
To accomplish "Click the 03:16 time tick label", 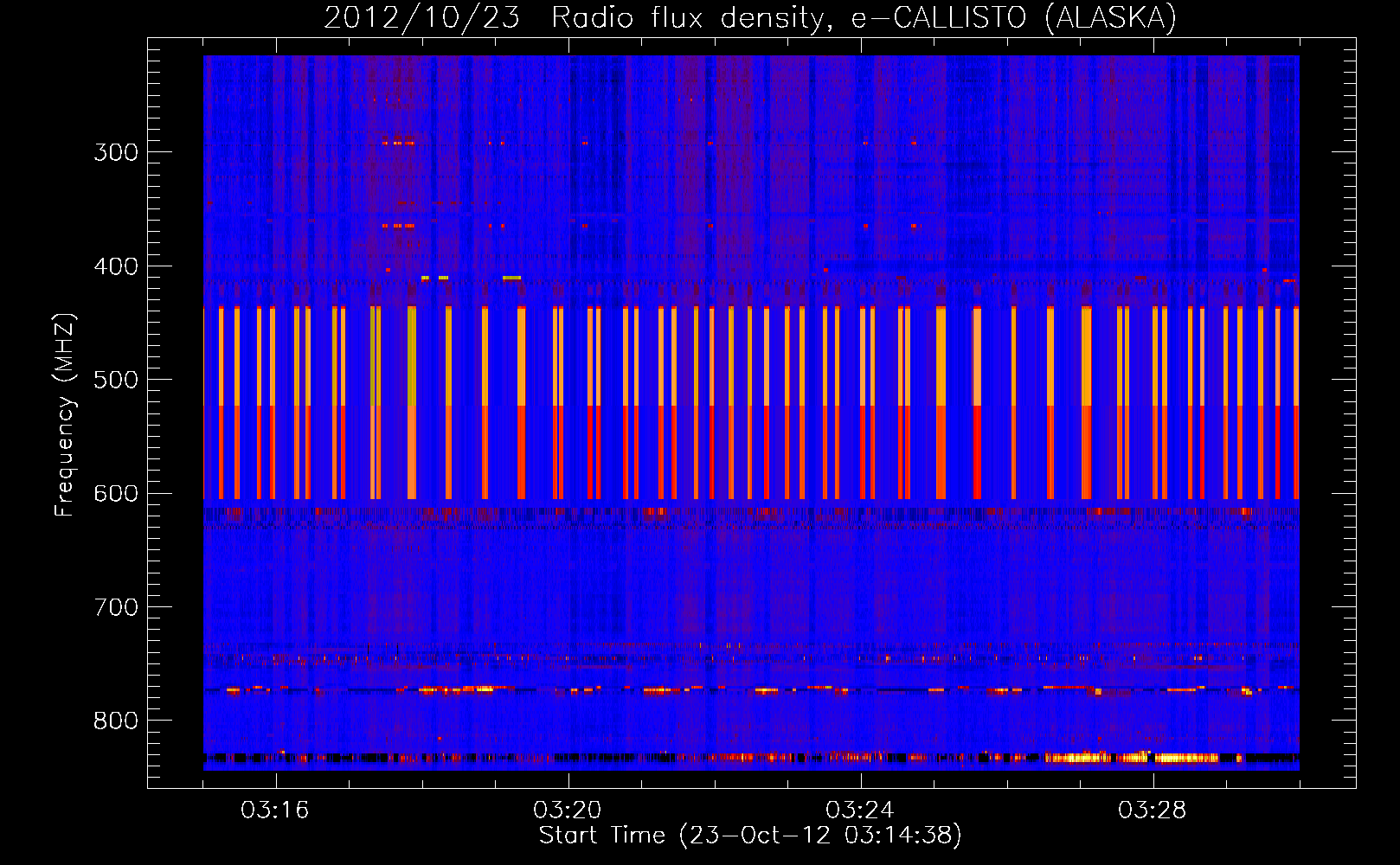I will 274,811.
